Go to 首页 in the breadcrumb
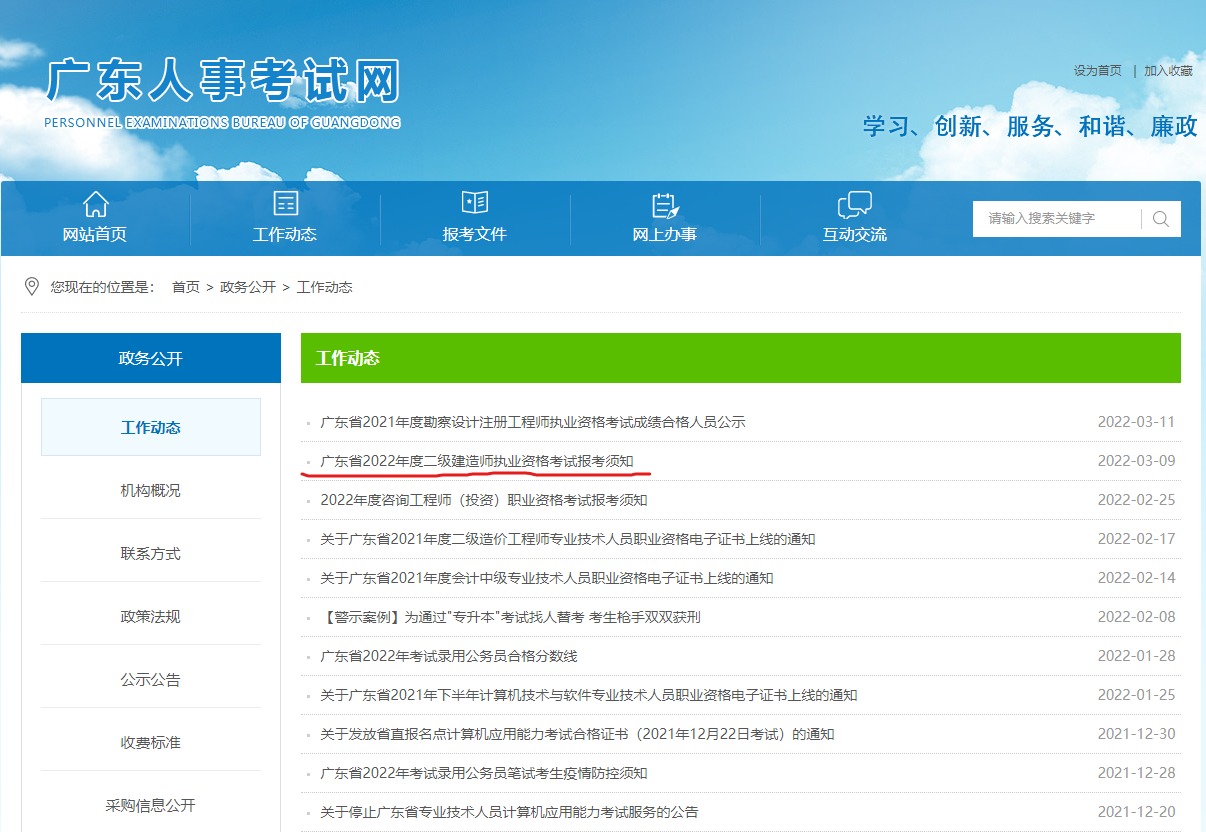The height and width of the screenshot is (832, 1206). pyautogui.click(x=185, y=287)
